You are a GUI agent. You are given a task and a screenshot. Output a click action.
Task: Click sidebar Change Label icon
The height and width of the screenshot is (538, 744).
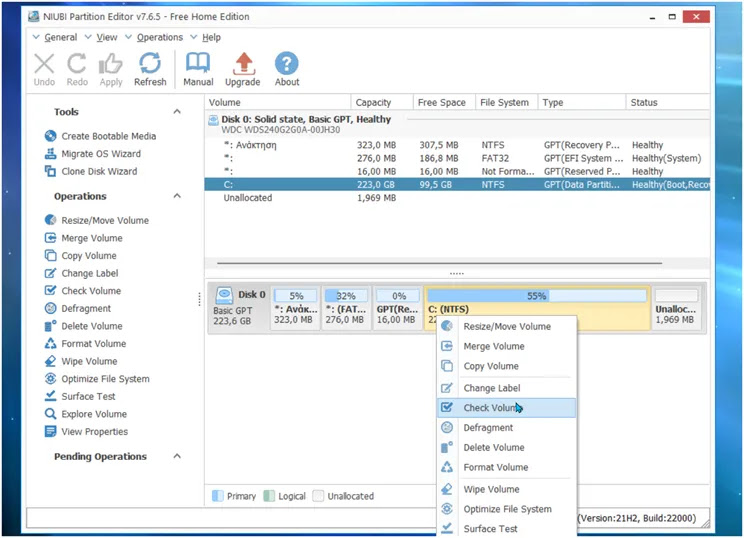(x=50, y=273)
